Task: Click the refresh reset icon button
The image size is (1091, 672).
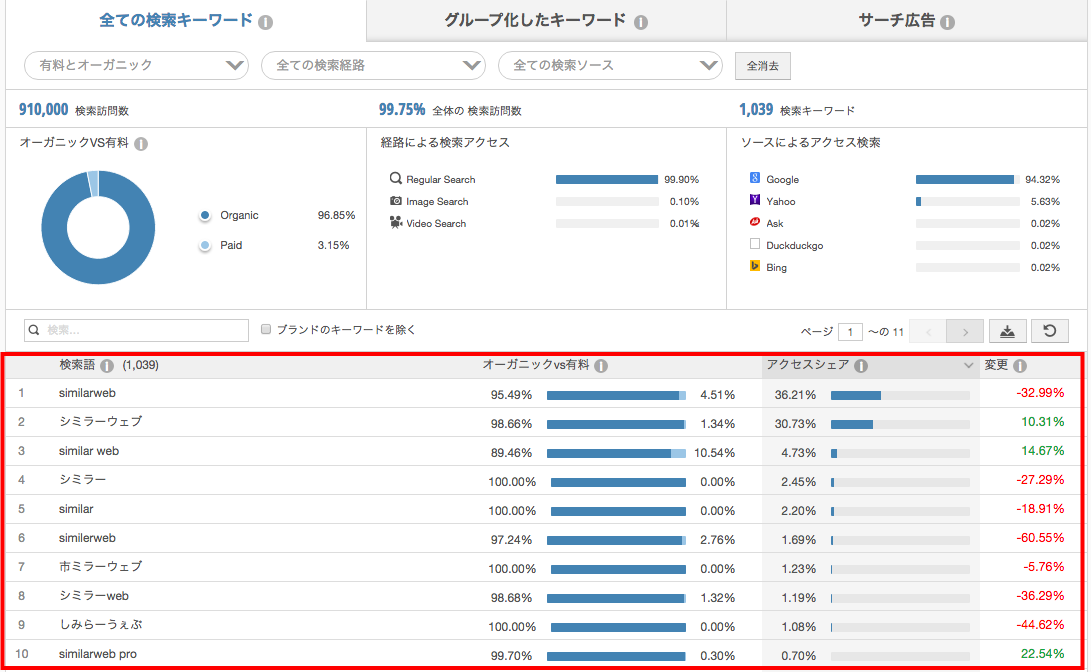Action: (1050, 331)
